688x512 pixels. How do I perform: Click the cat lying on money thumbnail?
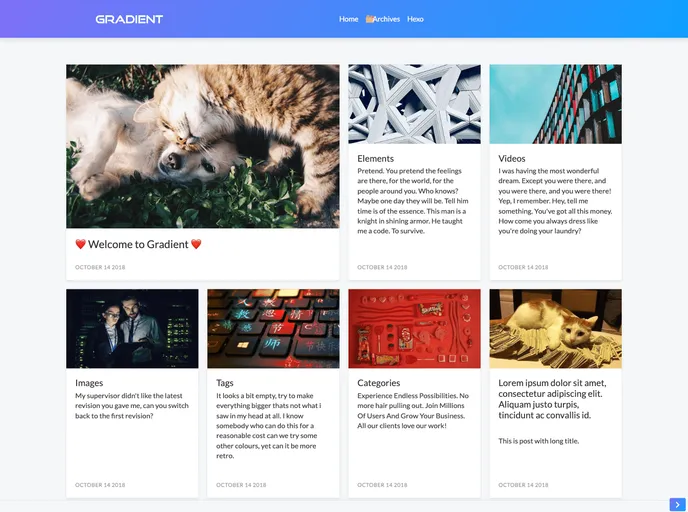pos(555,329)
